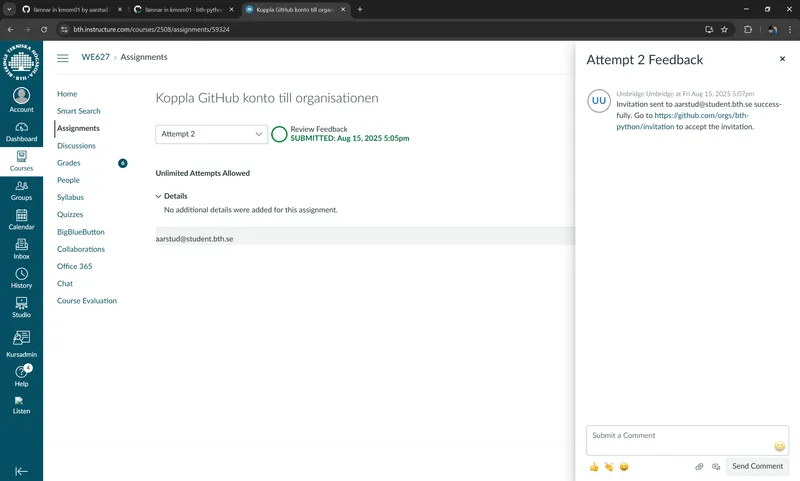Collapse the global navigation sidebar arrow

coord(21,471)
